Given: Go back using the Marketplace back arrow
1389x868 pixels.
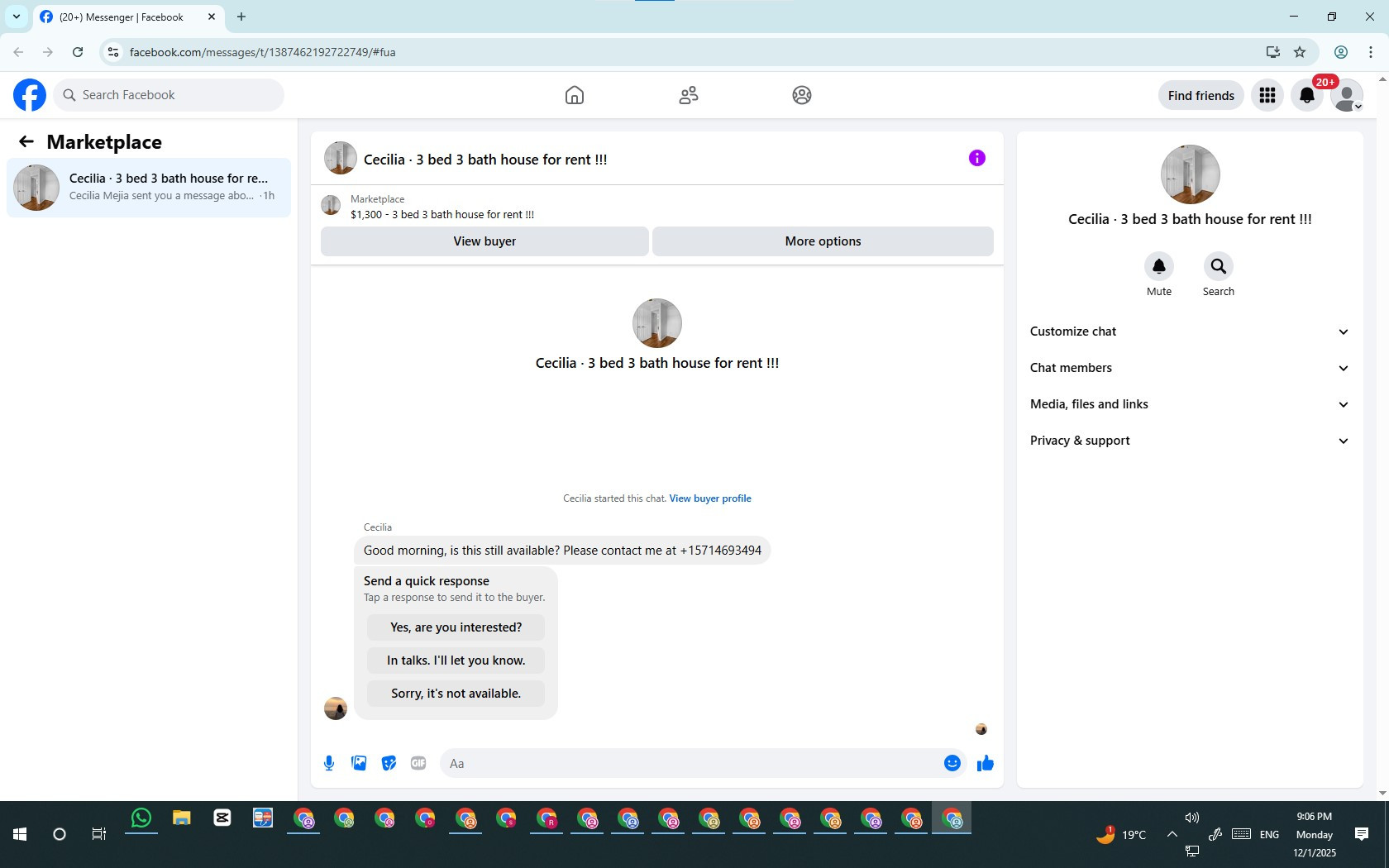Looking at the screenshot, I should click(x=26, y=141).
